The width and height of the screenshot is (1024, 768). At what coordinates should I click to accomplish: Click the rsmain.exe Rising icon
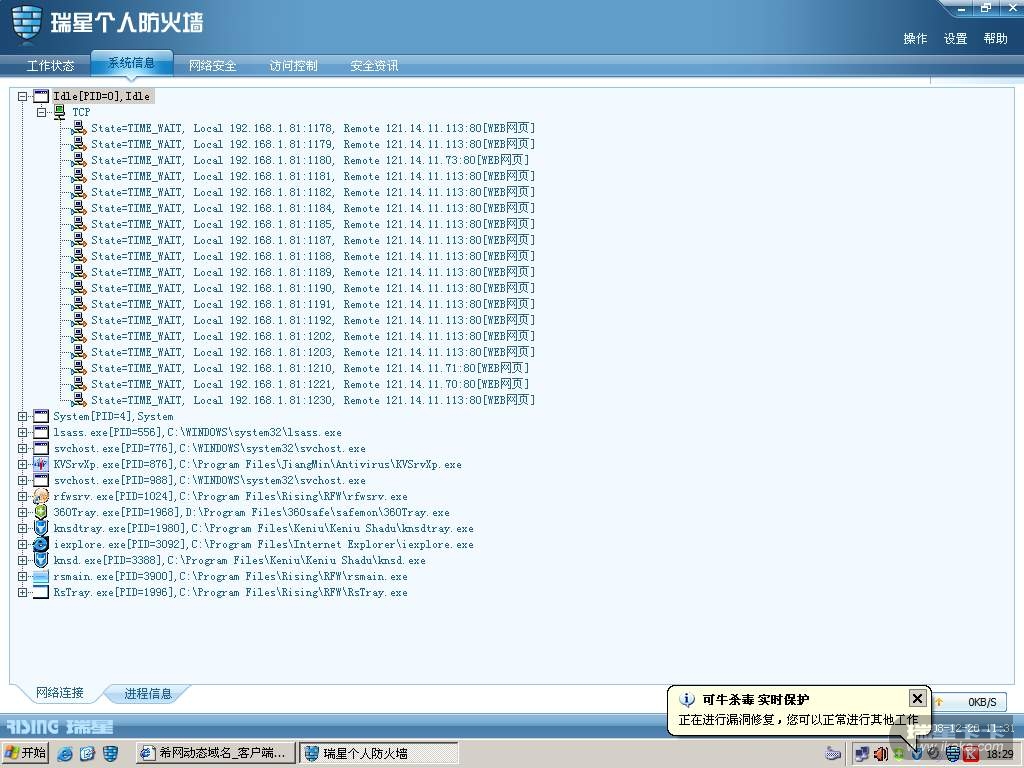40,576
